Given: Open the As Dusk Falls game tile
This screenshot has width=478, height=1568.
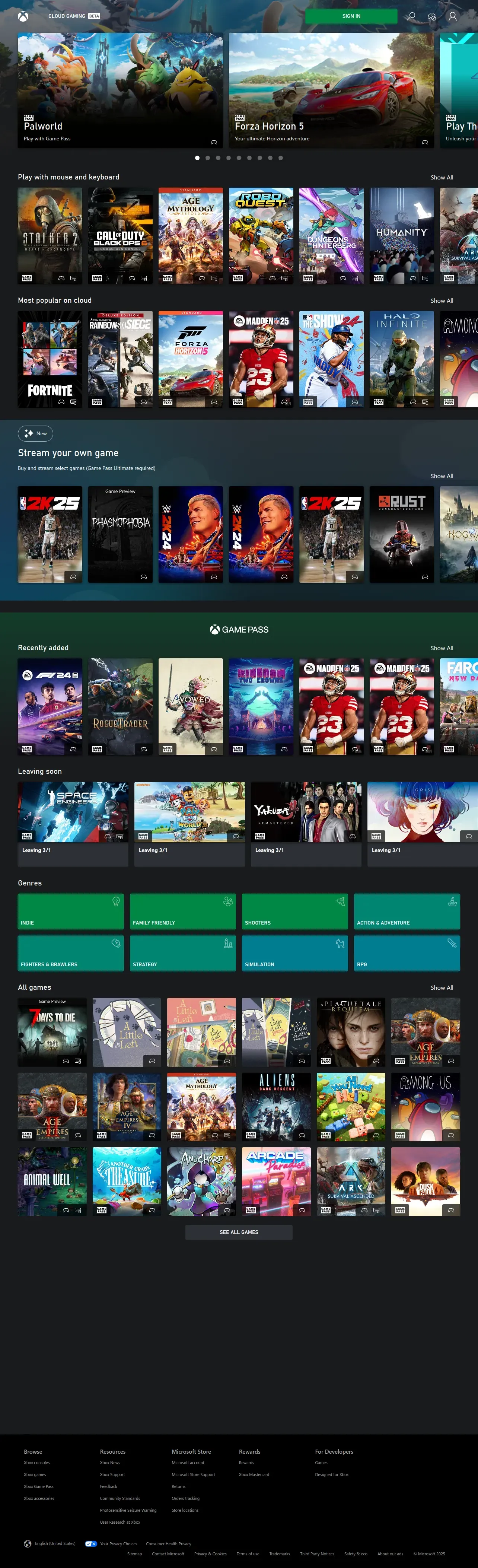Looking at the screenshot, I should point(426,1181).
